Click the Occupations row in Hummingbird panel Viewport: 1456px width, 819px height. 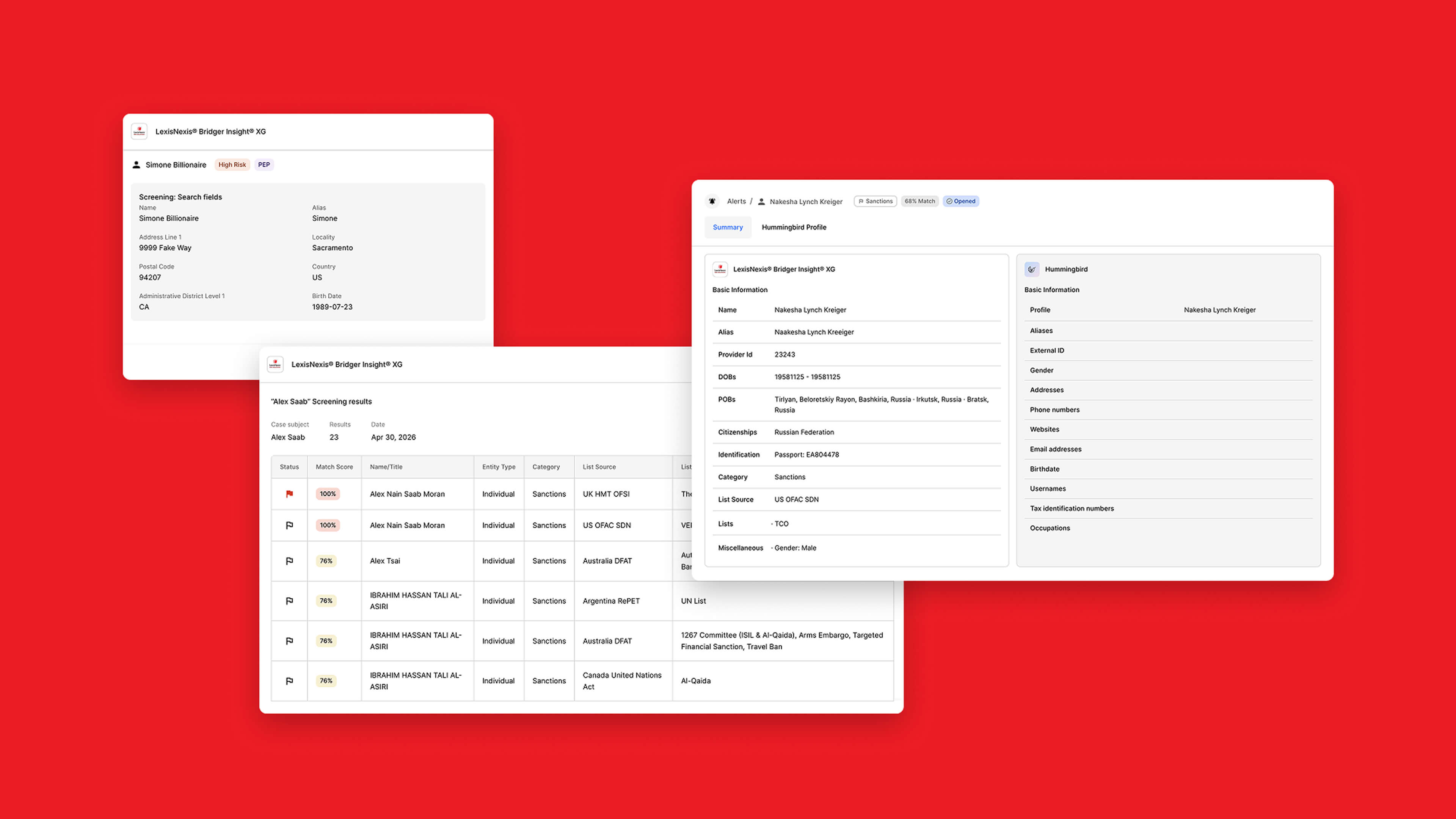coord(1168,529)
